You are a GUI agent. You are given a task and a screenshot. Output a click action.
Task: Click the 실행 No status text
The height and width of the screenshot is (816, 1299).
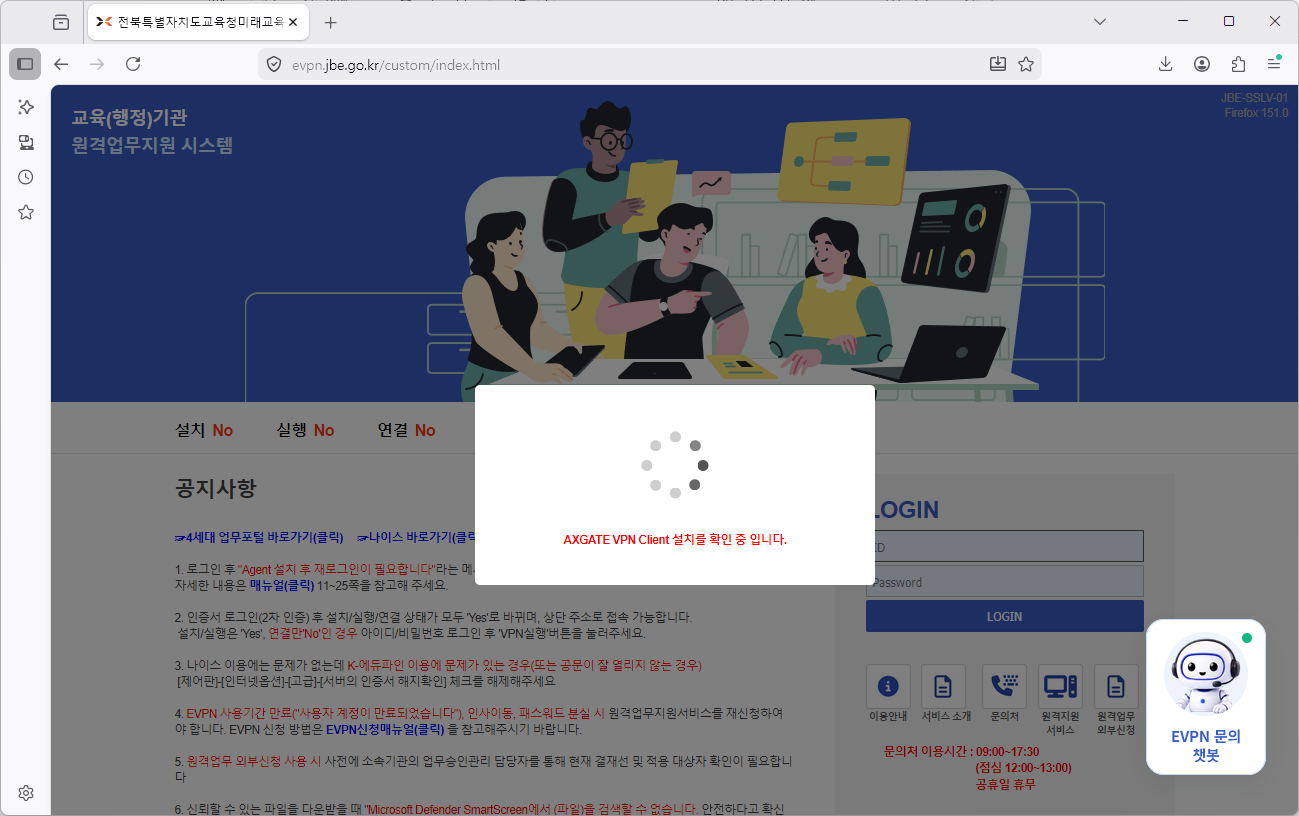[x=305, y=430]
